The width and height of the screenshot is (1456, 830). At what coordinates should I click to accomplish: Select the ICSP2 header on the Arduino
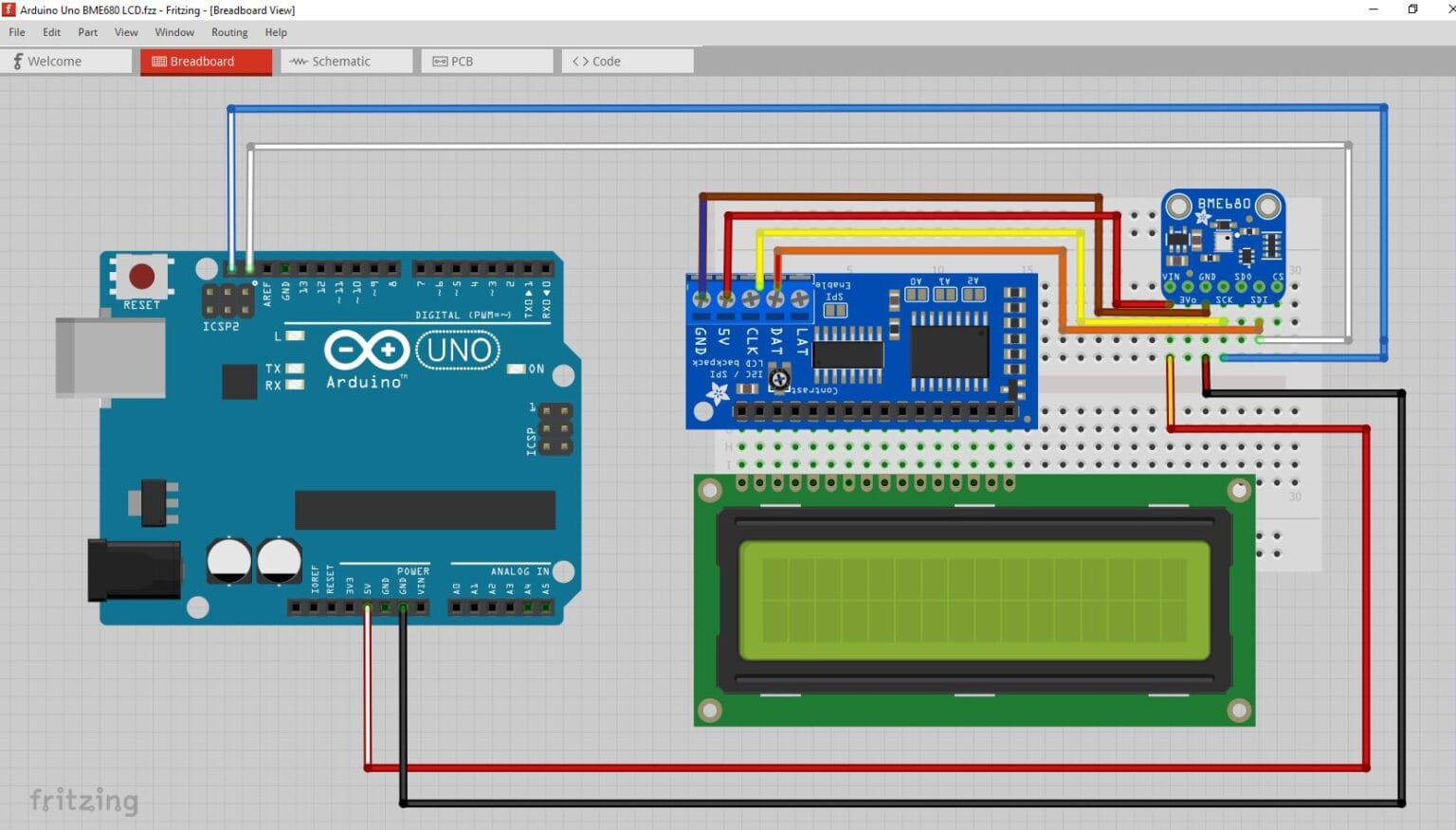coord(227,301)
